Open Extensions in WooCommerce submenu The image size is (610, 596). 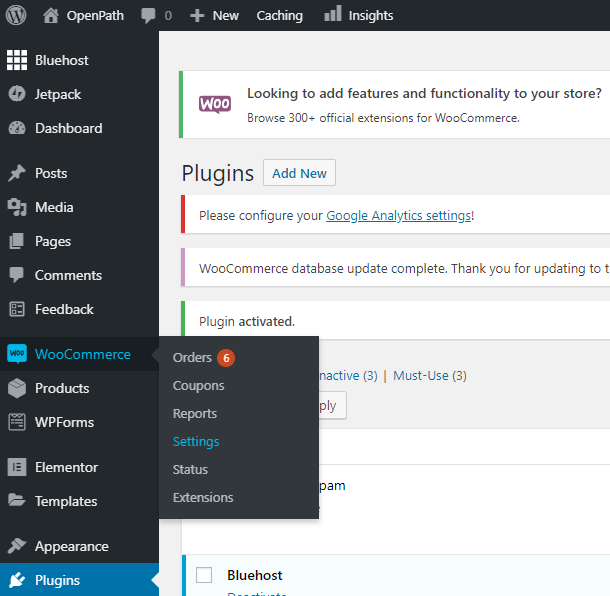pyautogui.click(x=203, y=498)
